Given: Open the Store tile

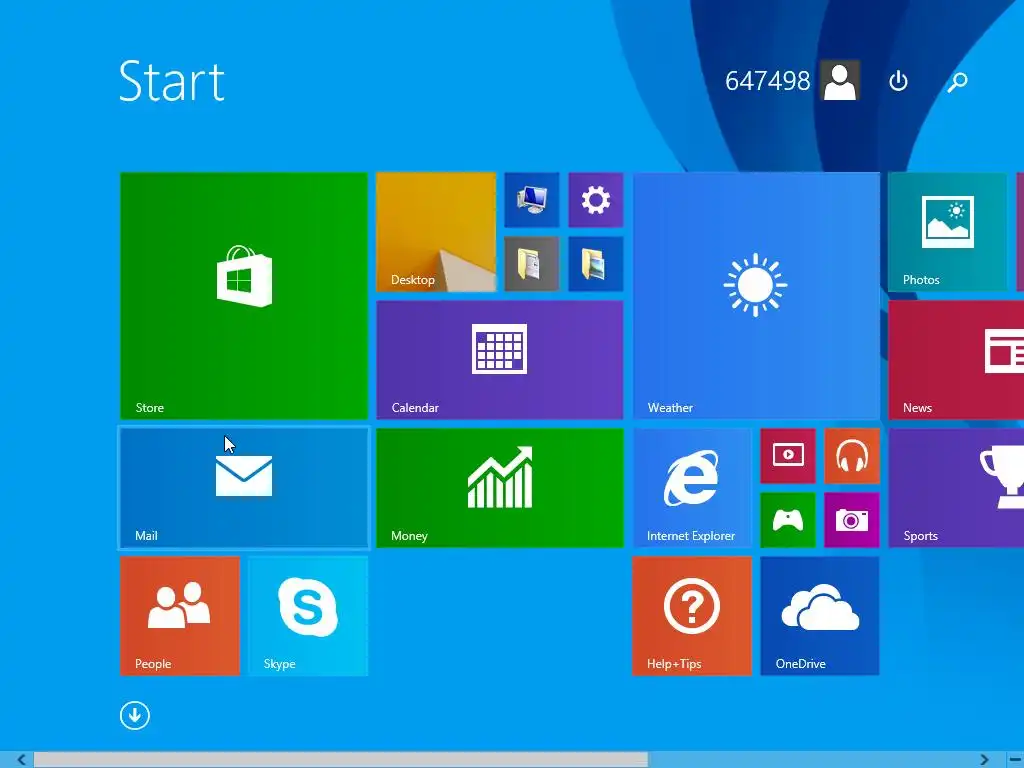Looking at the screenshot, I should (x=244, y=295).
